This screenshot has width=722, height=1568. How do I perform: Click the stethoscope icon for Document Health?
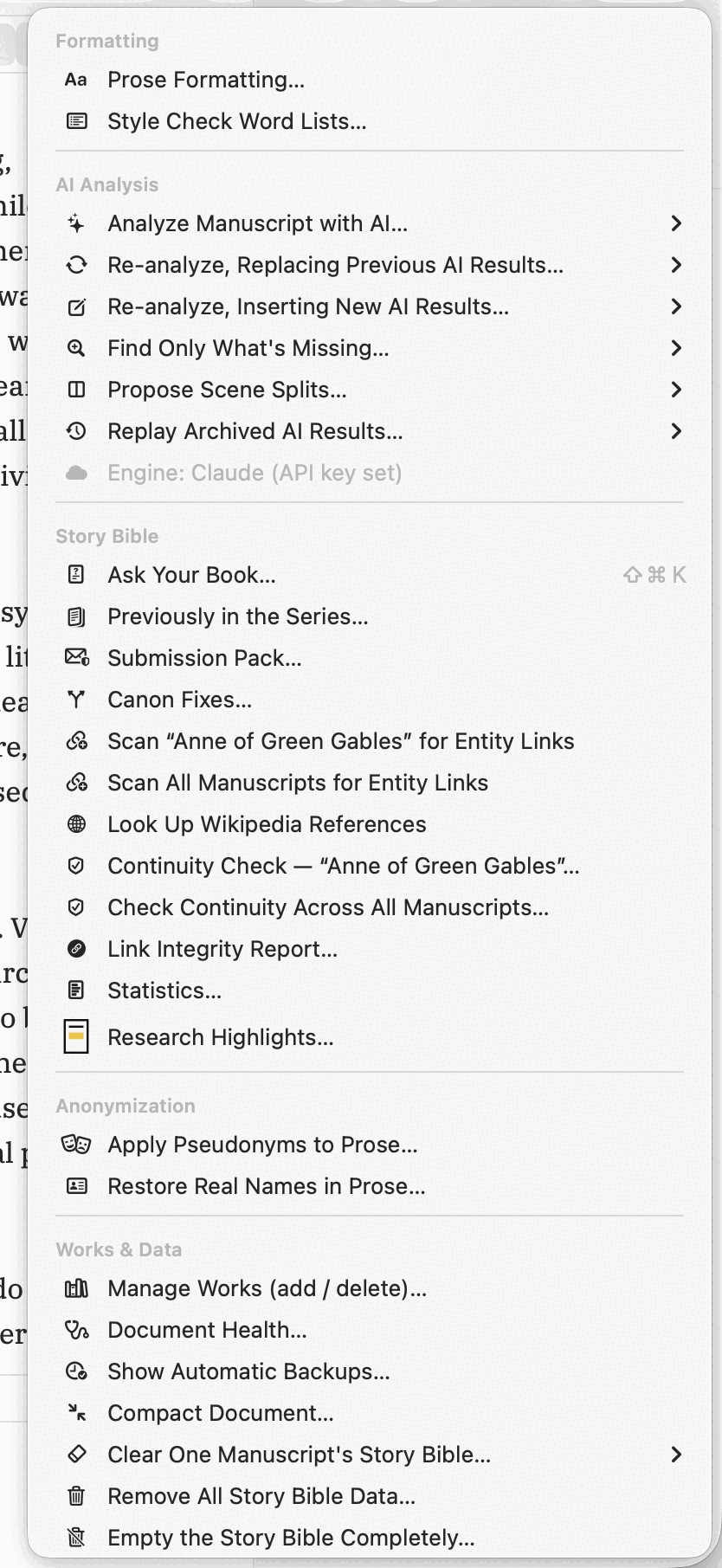click(x=76, y=1330)
